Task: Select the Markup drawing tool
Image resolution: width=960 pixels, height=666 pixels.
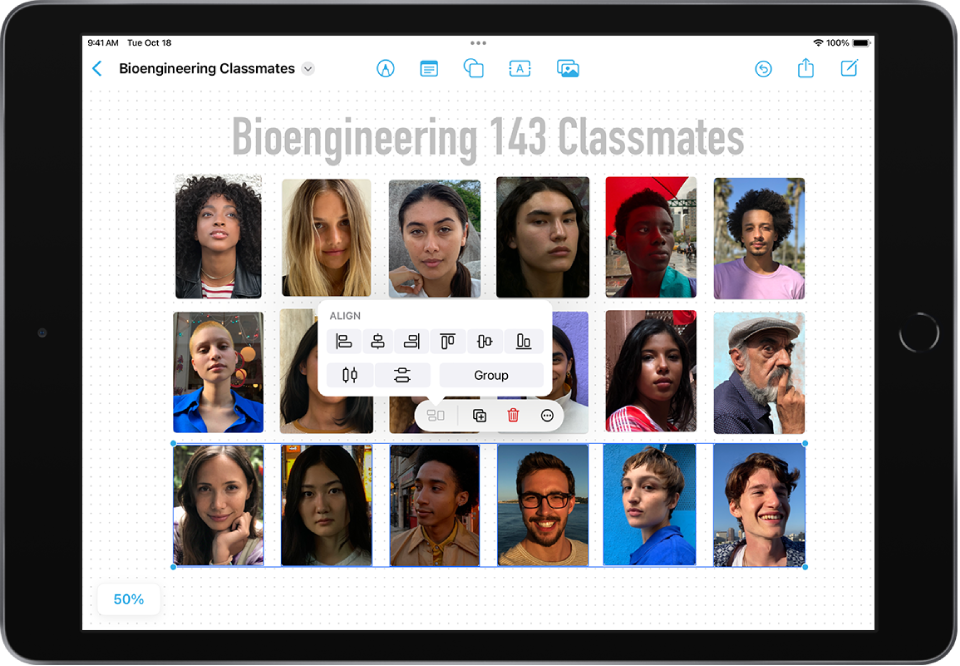Action: point(385,68)
